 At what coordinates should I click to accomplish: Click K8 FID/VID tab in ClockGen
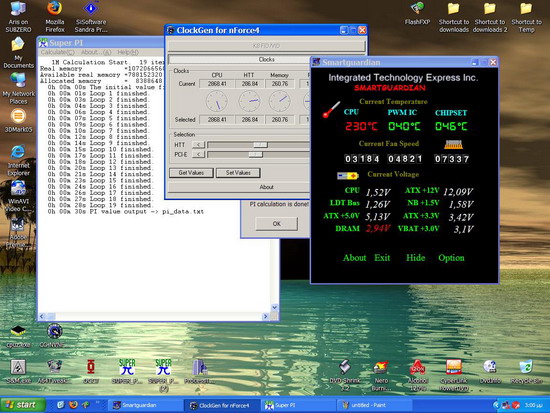266,46
